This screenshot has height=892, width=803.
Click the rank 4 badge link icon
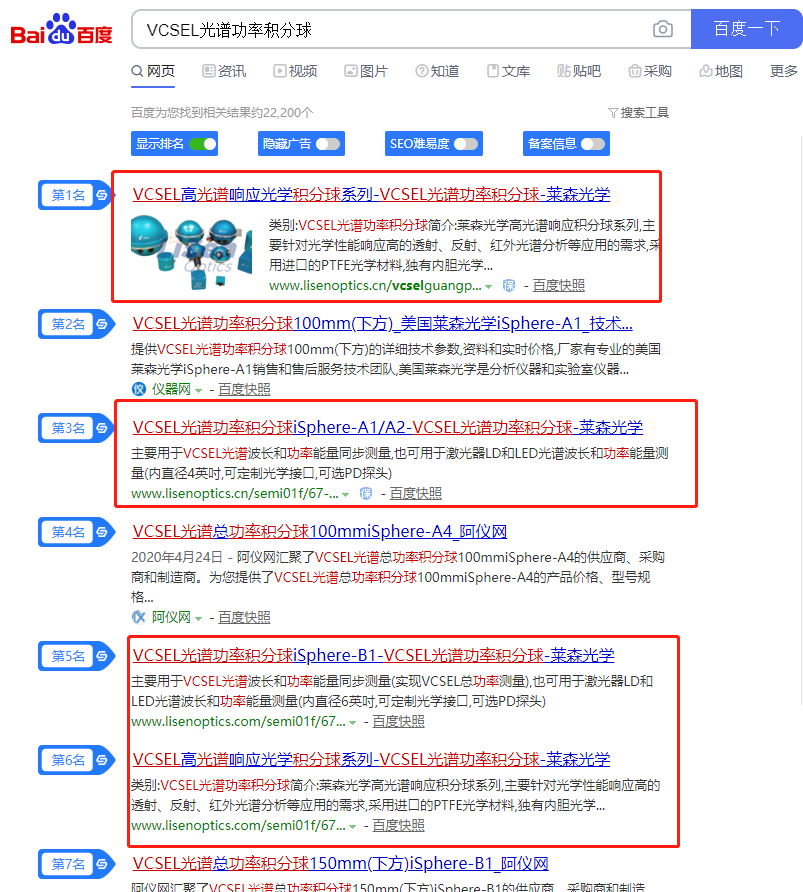click(x=102, y=532)
